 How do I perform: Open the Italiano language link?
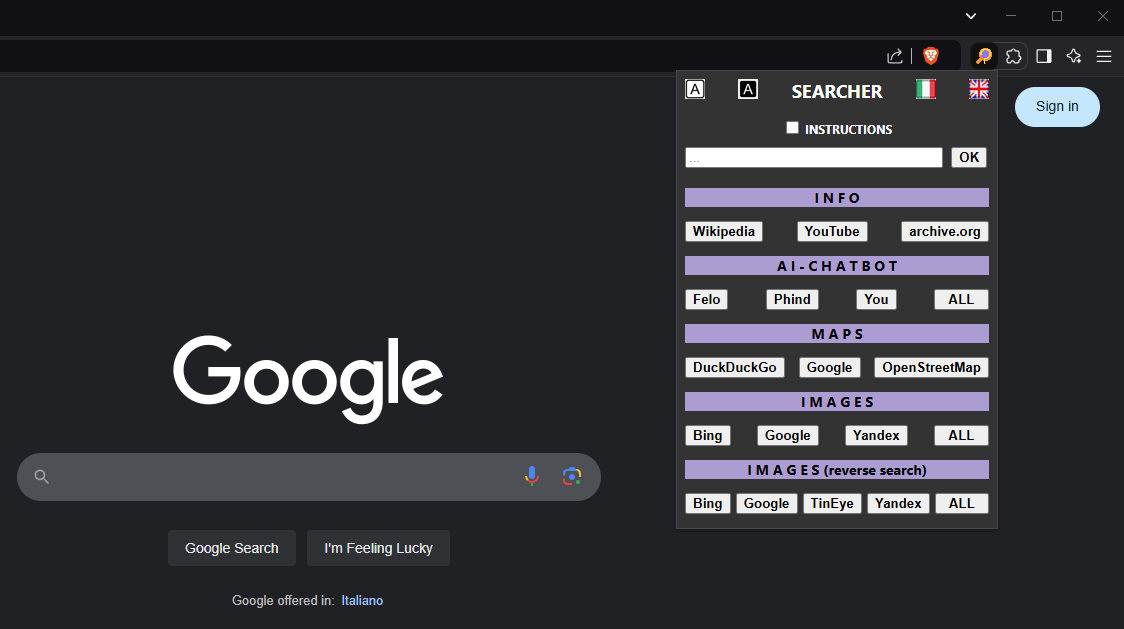(362, 601)
